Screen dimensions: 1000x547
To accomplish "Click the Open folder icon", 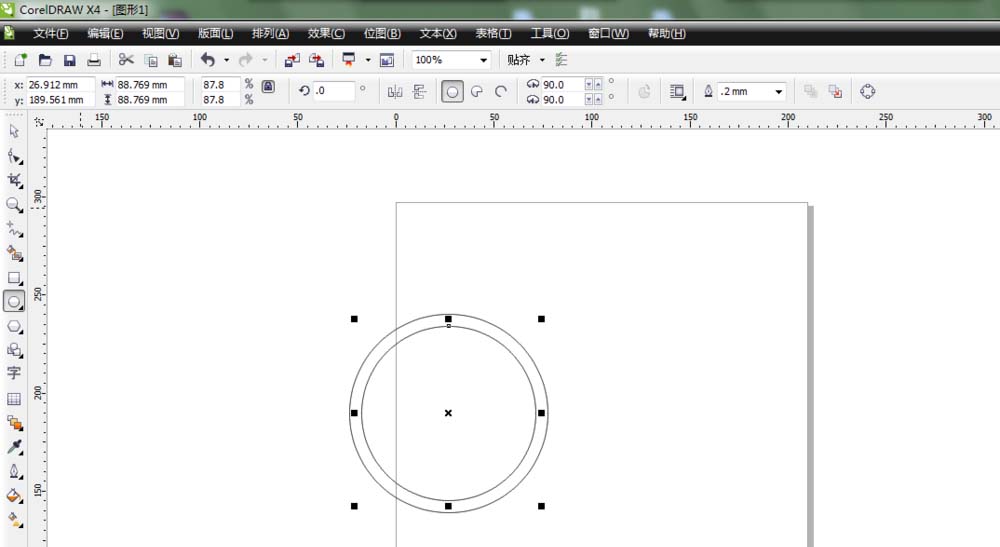I will point(45,60).
